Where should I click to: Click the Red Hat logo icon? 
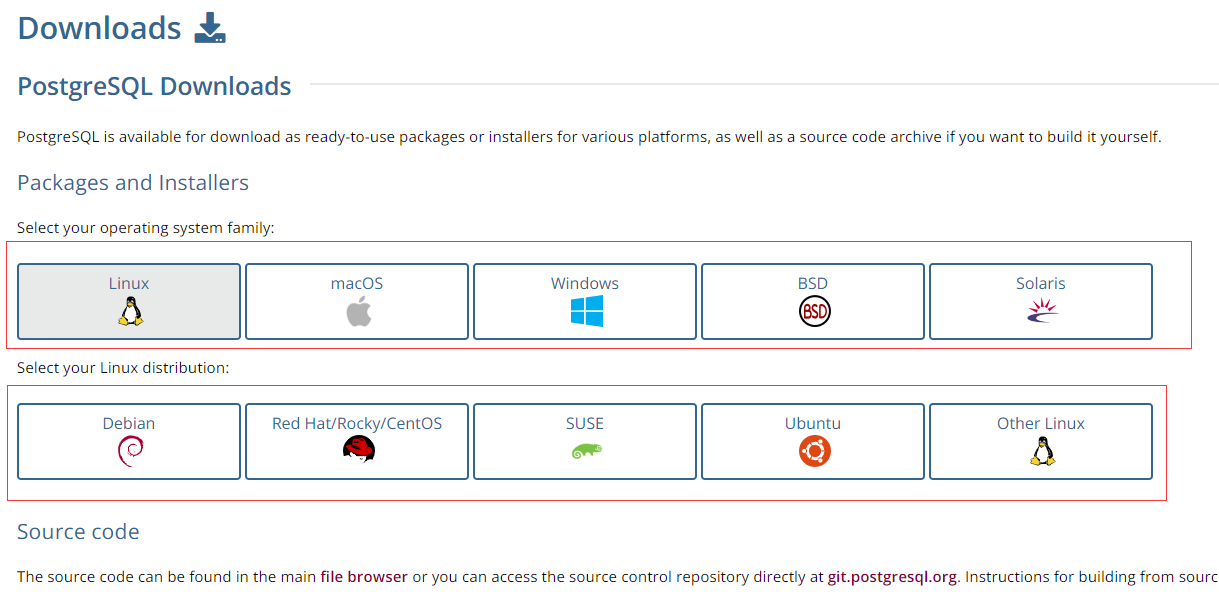[x=358, y=451]
